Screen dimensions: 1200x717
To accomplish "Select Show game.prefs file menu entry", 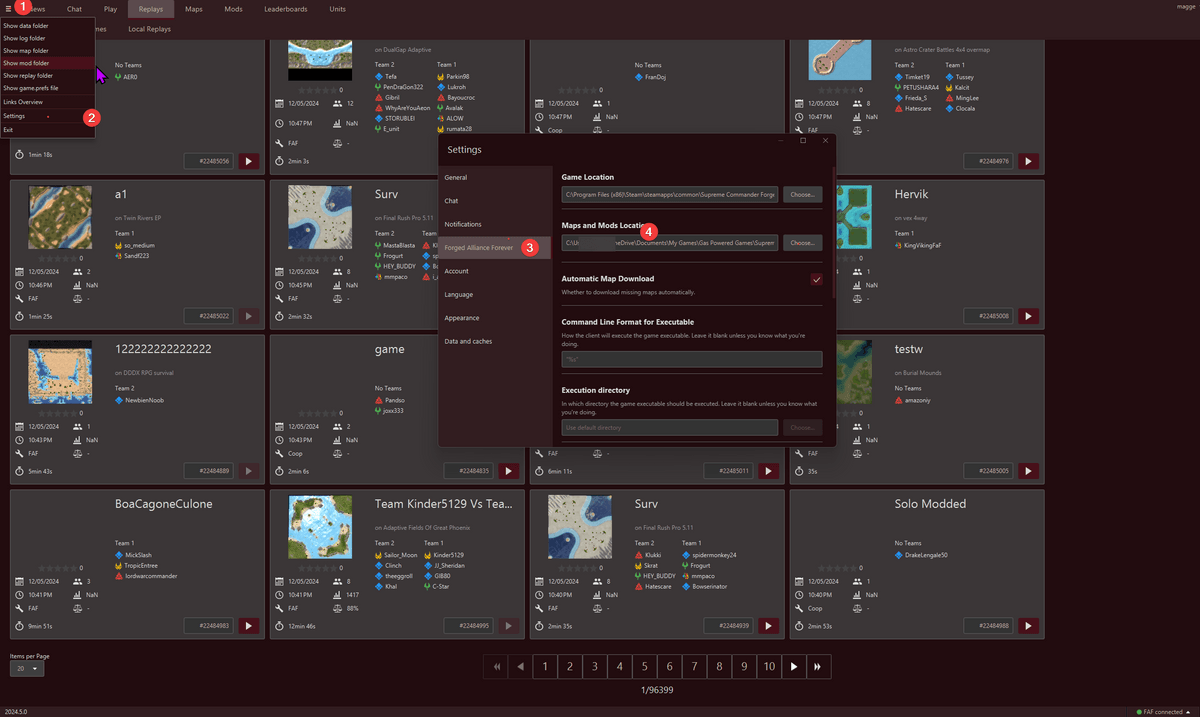I will (x=48, y=88).
